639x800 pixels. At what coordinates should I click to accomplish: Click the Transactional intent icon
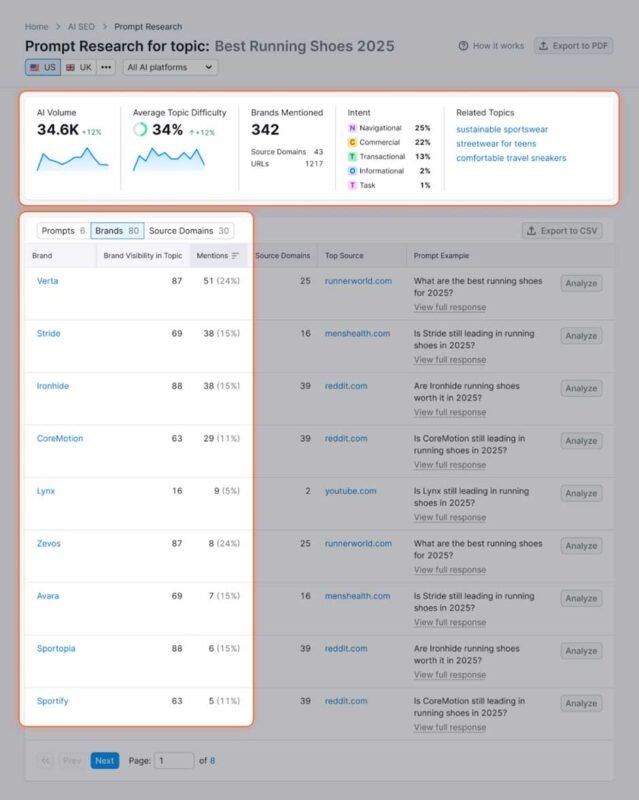coord(351,157)
